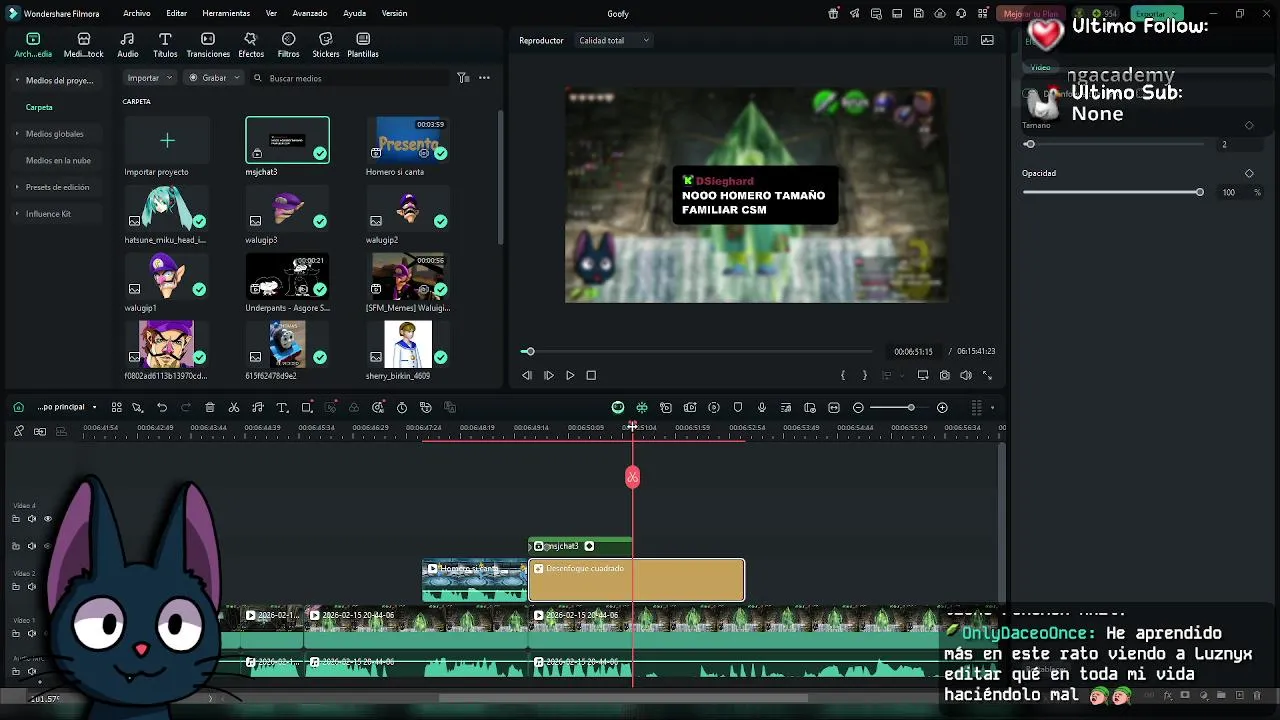The width and height of the screenshot is (1280, 720).
Task: Record a voiceover with microphone icon
Action: click(762, 408)
